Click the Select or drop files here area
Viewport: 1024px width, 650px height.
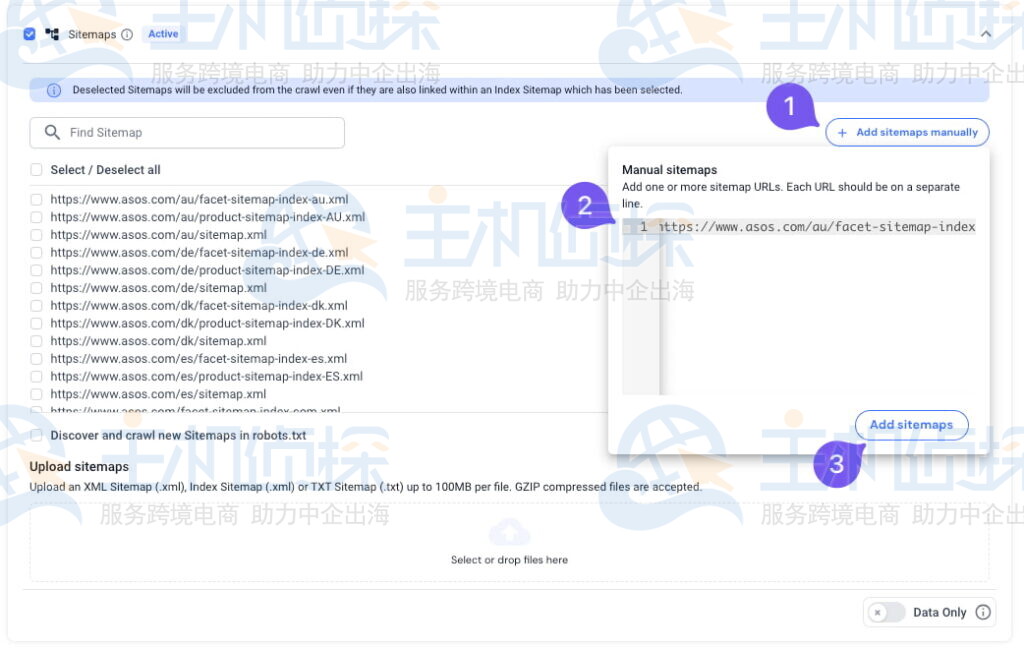click(509, 559)
